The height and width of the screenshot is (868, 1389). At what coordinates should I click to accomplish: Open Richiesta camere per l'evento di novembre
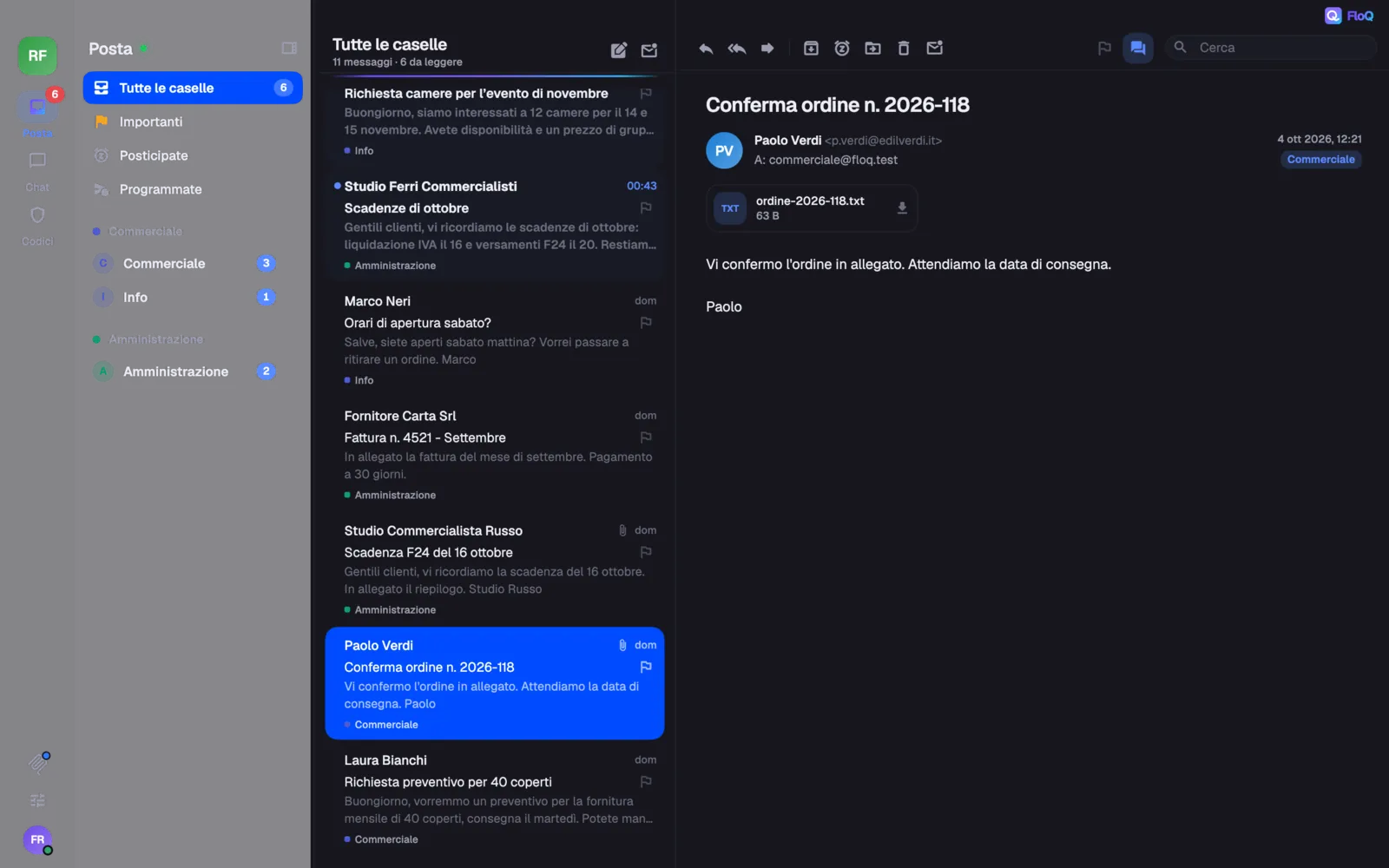[495, 121]
